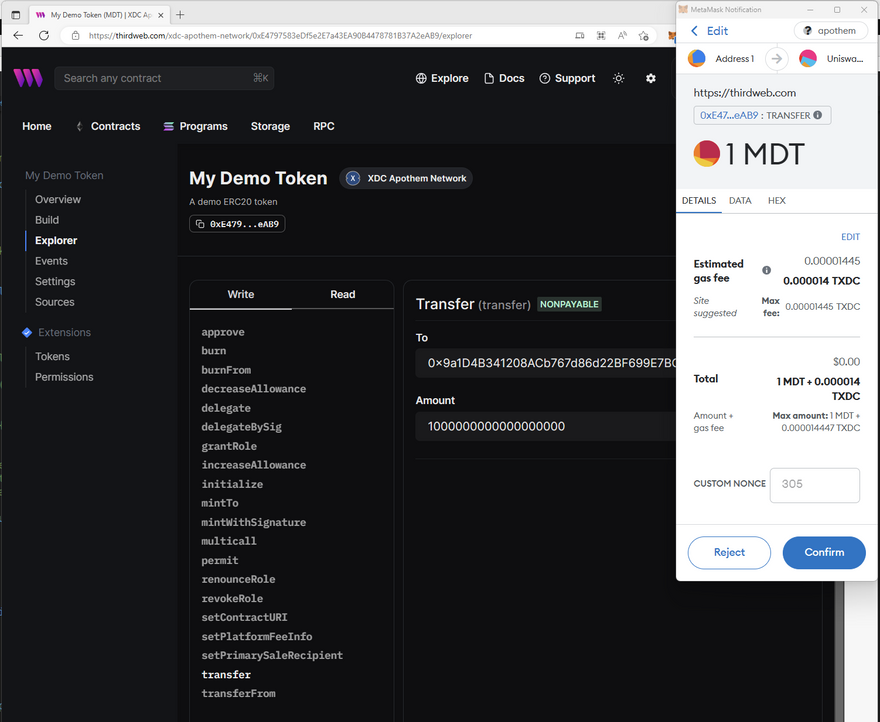880x722 pixels.
Task: Switch to MetaMask HEX tab
Action: [777, 200]
